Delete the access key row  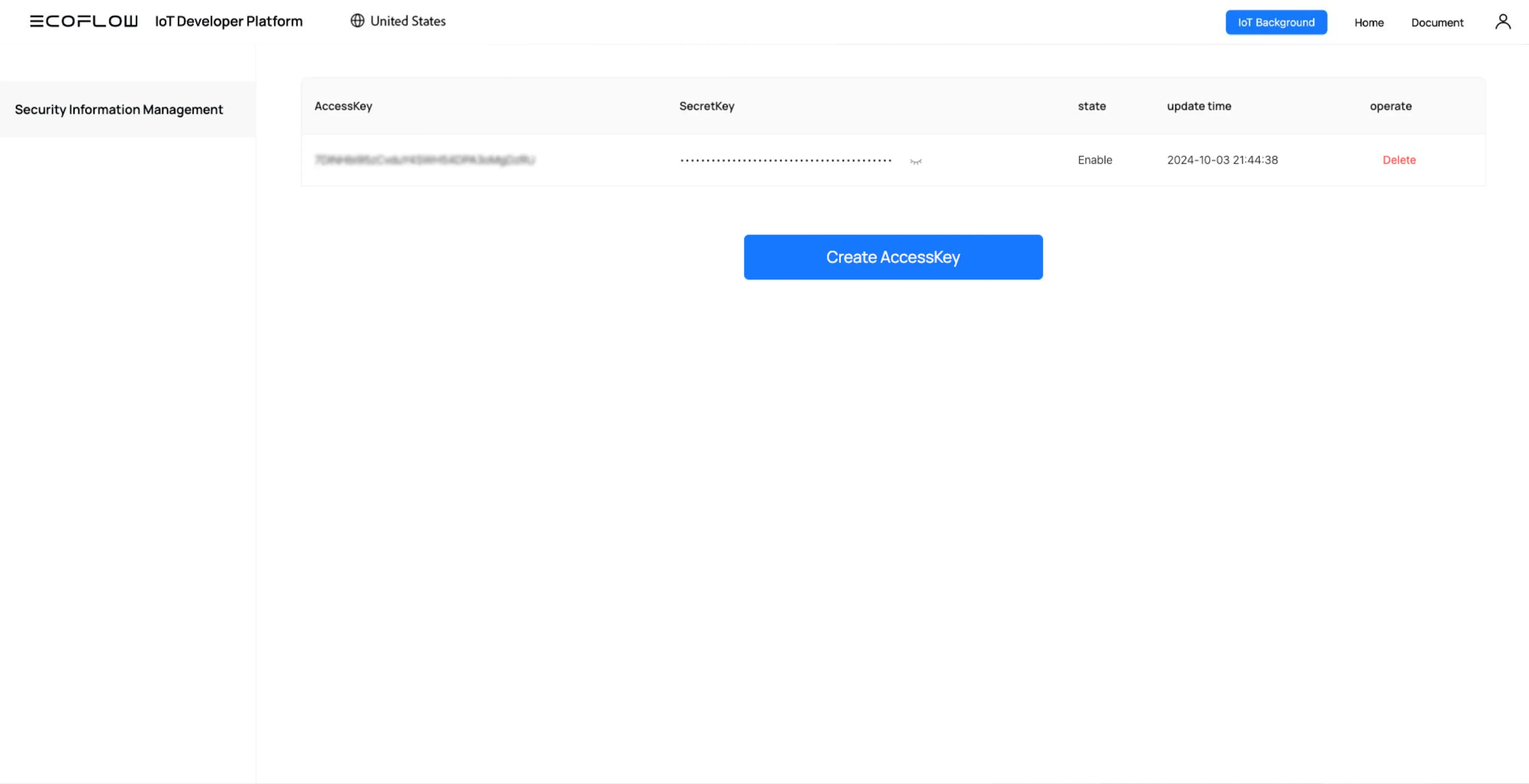(x=1399, y=160)
